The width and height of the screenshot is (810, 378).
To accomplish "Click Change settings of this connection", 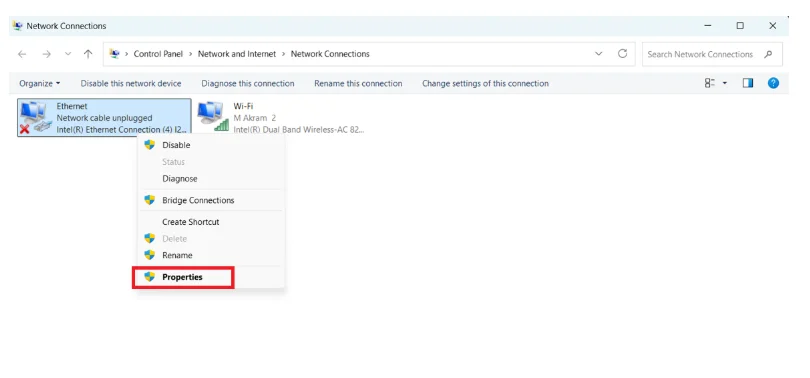I will (485, 83).
